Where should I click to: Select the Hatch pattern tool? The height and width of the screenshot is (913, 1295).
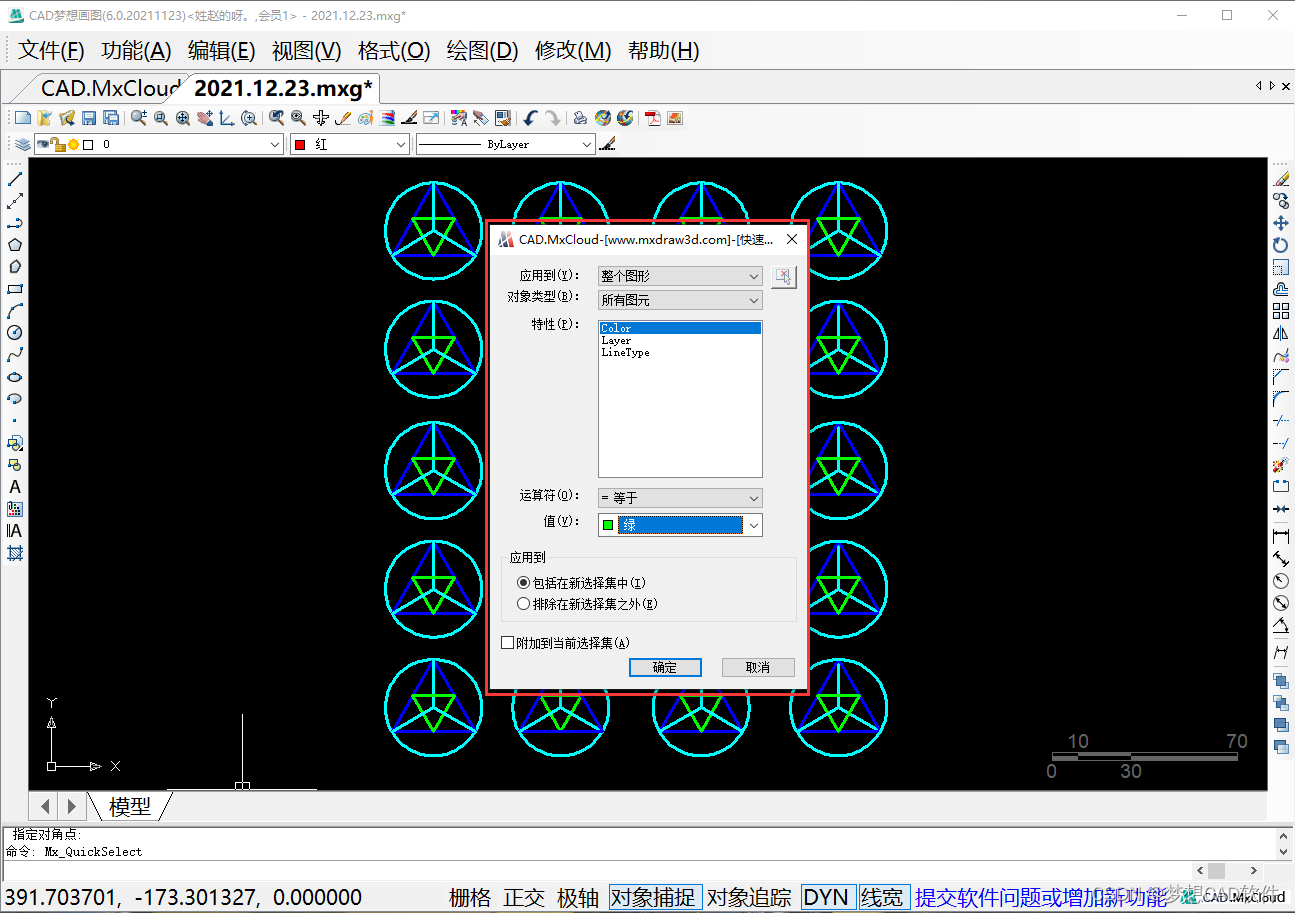click(15, 553)
